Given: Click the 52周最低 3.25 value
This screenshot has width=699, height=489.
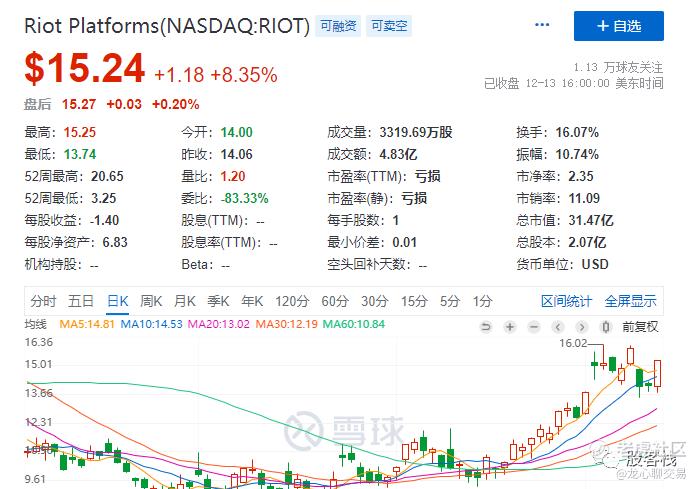Looking at the screenshot, I should click(104, 198).
